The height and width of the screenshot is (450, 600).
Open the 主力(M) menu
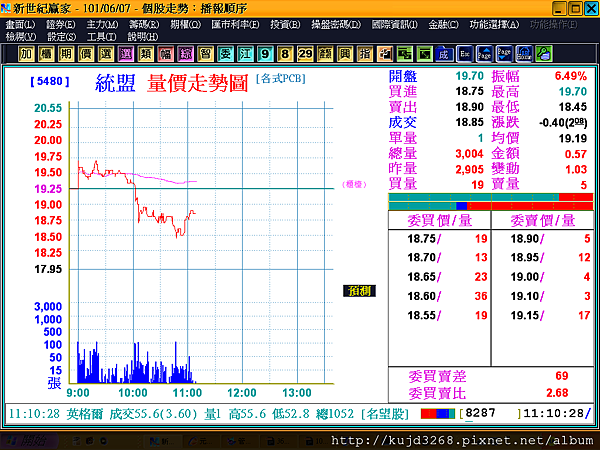102,24
